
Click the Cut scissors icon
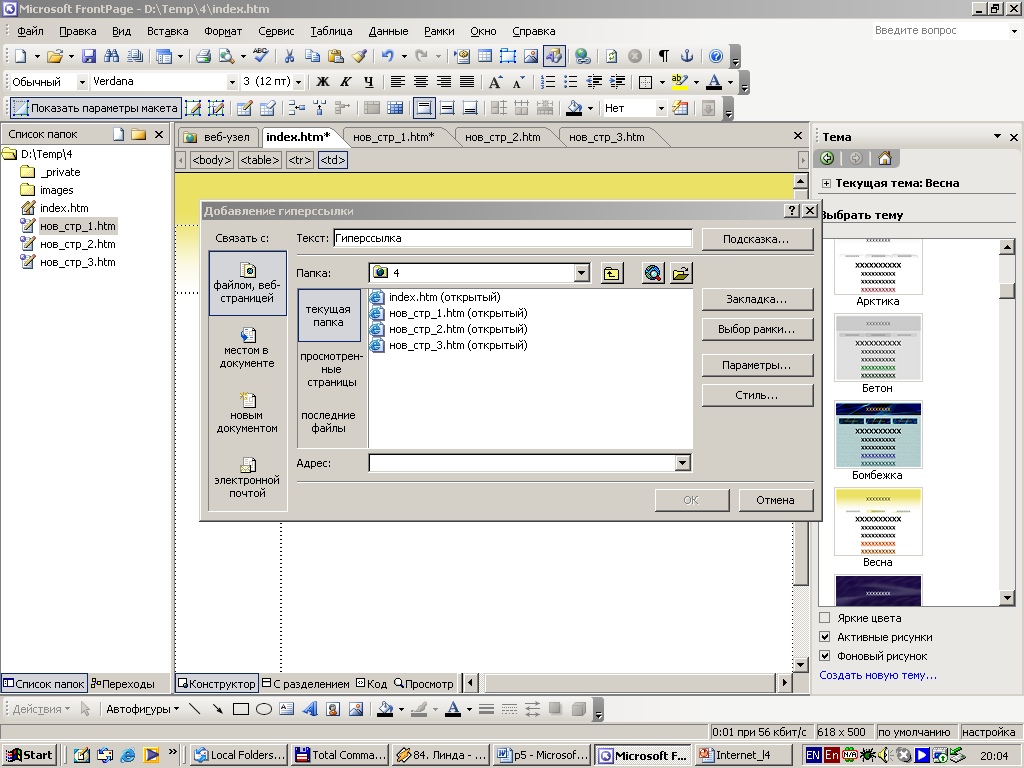pyautogui.click(x=289, y=56)
